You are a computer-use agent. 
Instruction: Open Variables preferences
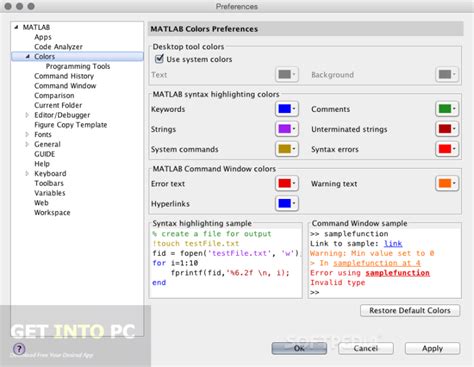(x=50, y=193)
